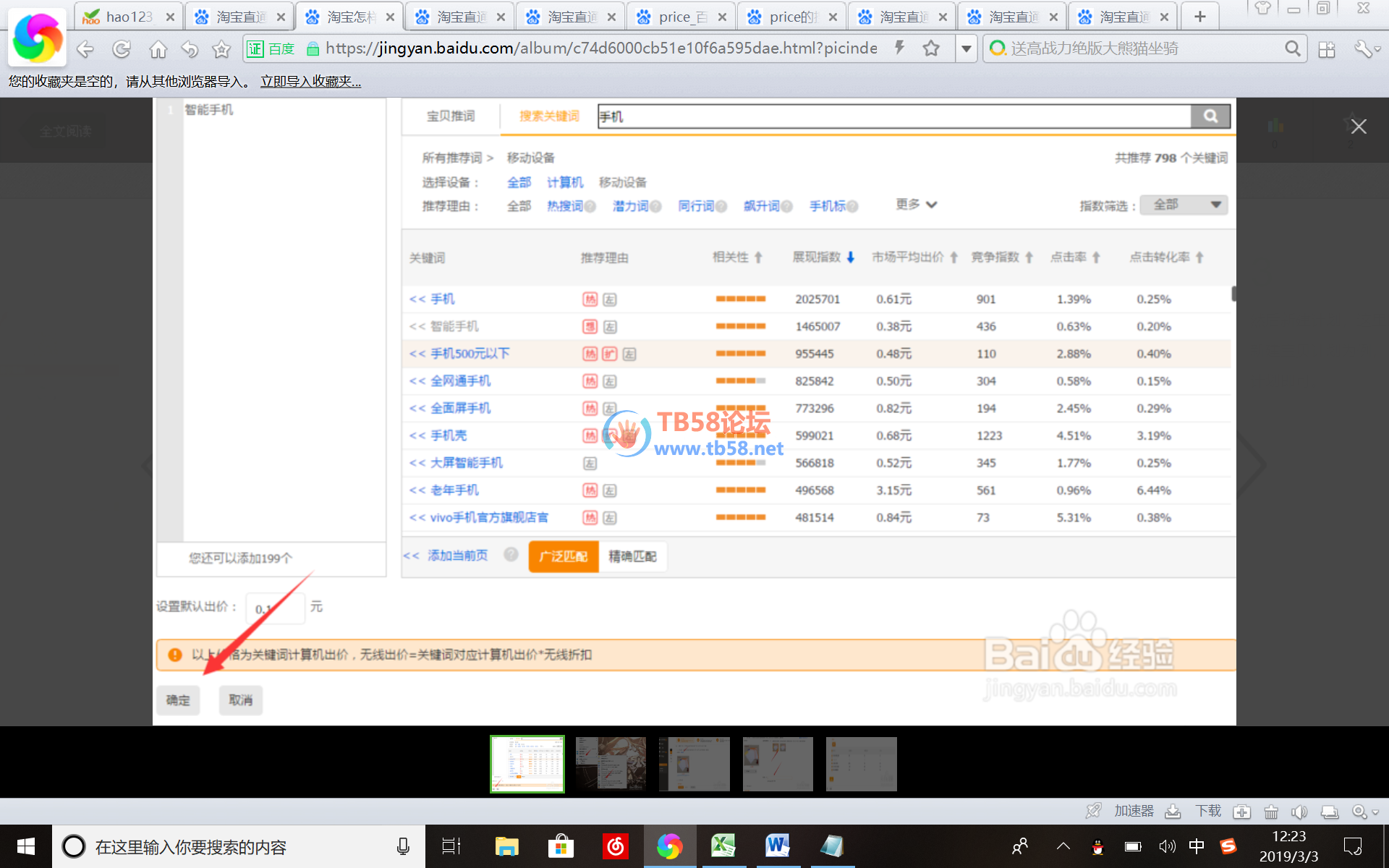Select the second thumbnail in the filmstrip
The height and width of the screenshot is (868, 1389).
tap(611, 764)
